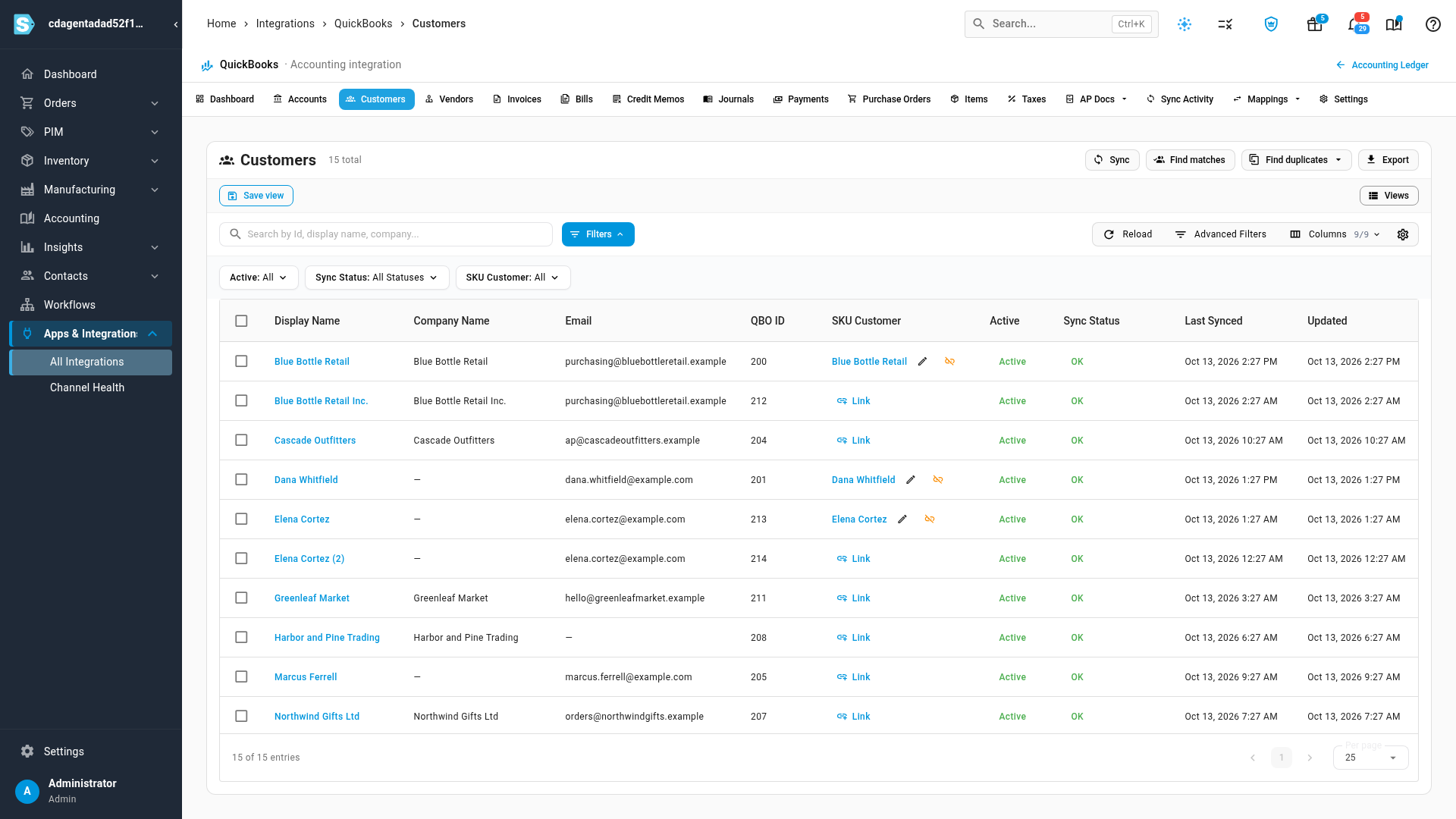Image resolution: width=1456 pixels, height=819 pixels.
Task: Click the Export button
Action: [1388, 160]
